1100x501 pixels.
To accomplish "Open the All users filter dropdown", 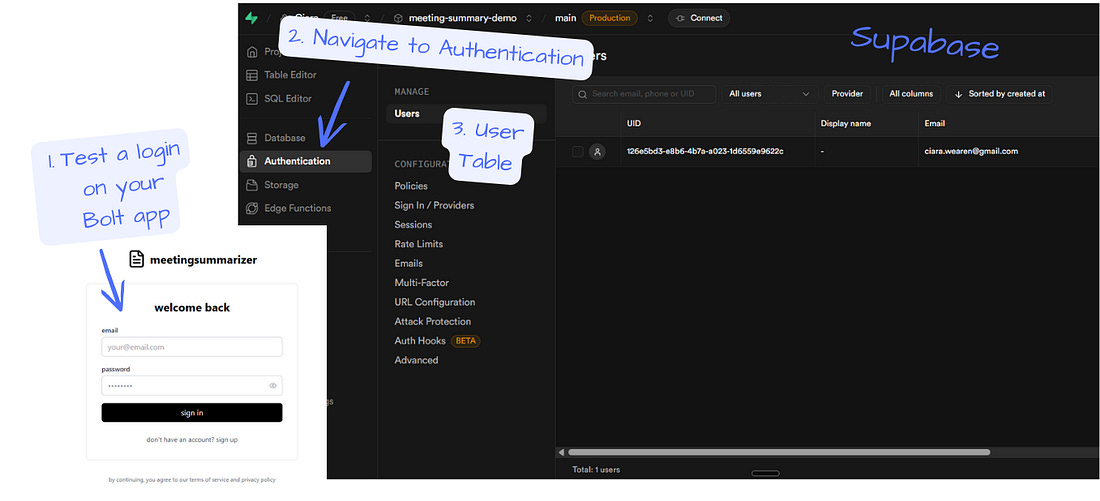I will pos(770,94).
